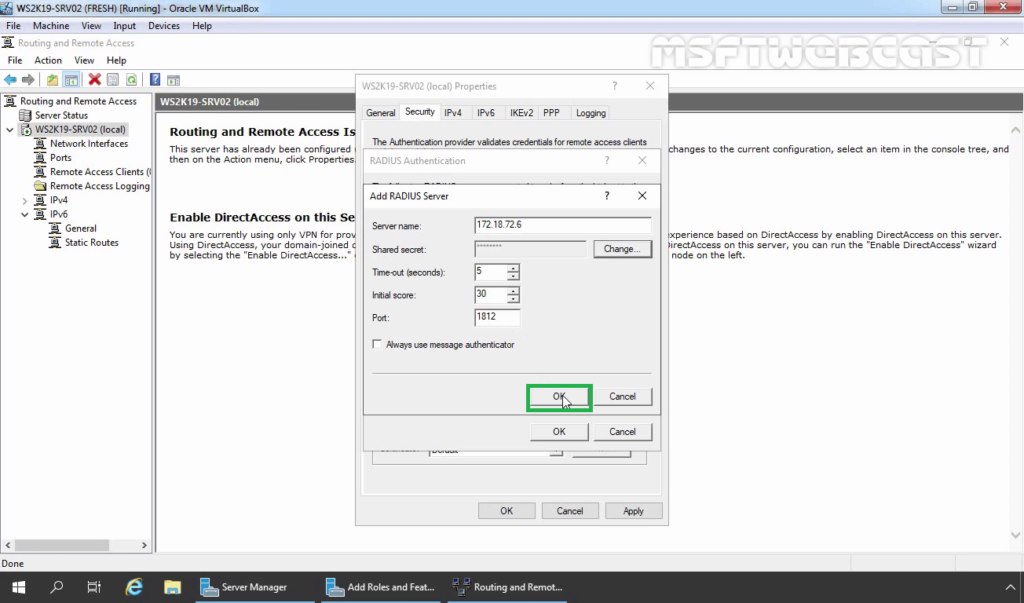Screen dimensions: 1024x603
Task: Click Apply in the Properties dialog
Action: point(633,511)
